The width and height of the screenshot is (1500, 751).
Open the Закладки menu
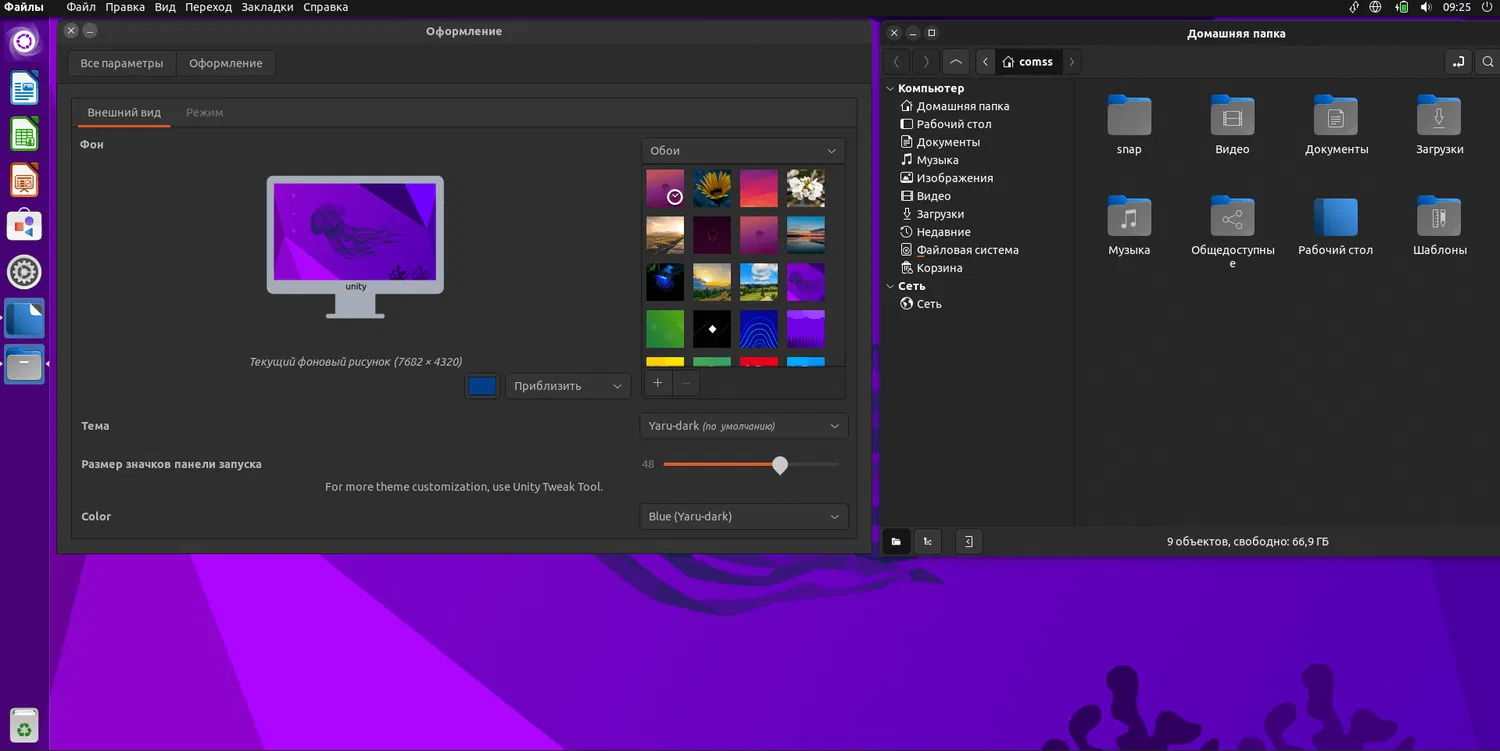pyautogui.click(x=267, y=7)
